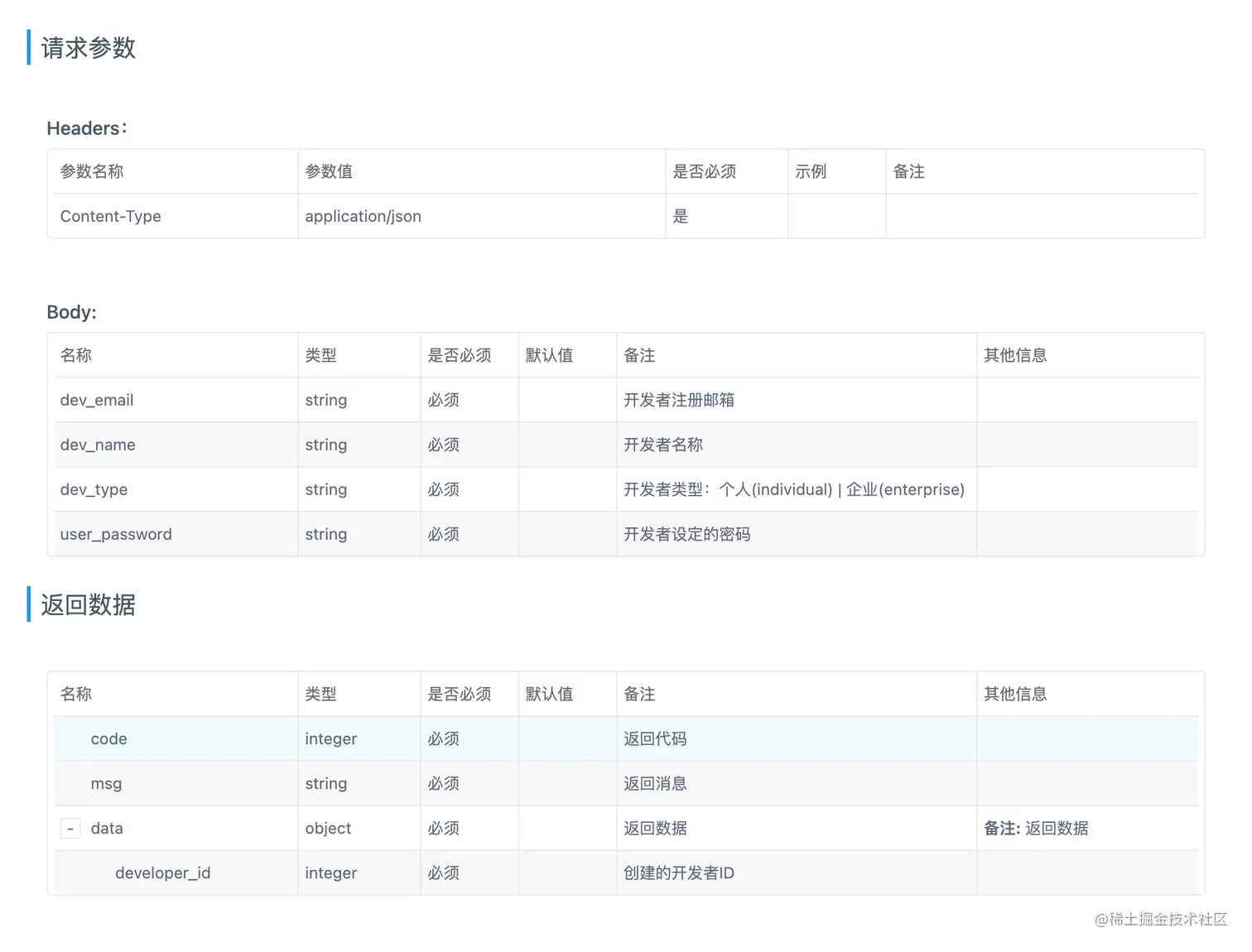Click the code row in response table

(x=626, y=739)
